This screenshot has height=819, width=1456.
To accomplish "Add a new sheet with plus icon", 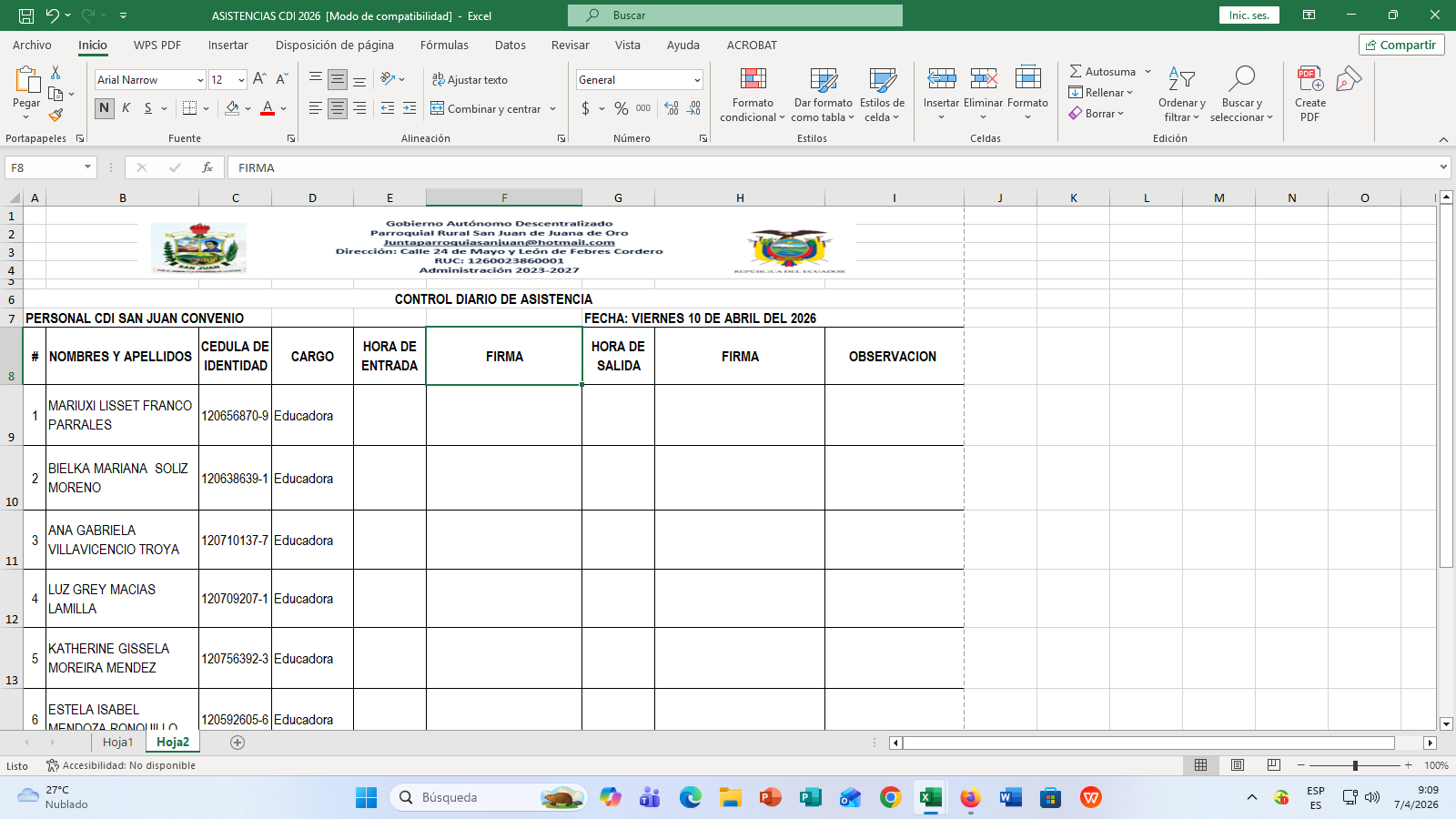I will click(x=238, y=743).
